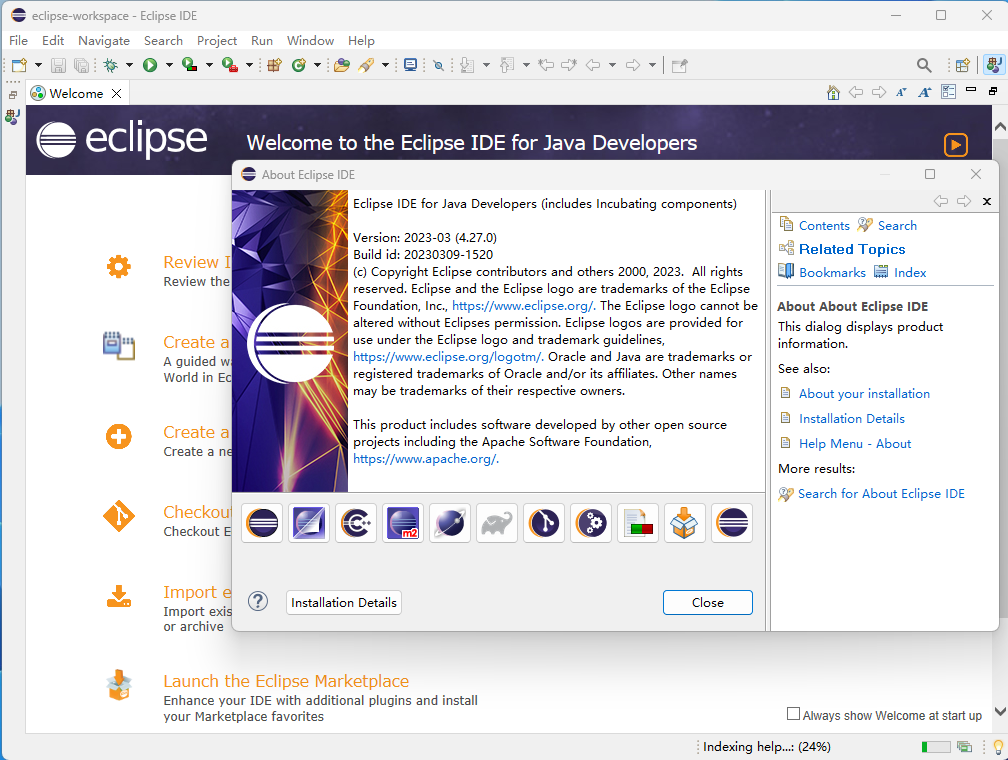
Task: Expand the Next Annotation dropdown arrow
Action: (x=486, y=65)
